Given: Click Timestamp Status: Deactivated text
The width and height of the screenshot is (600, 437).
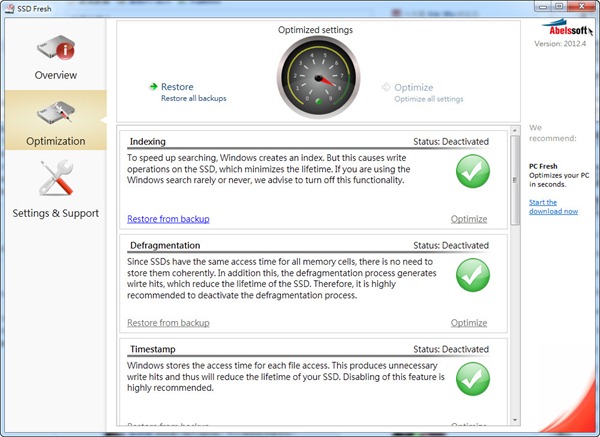Looking at the screenshot, I should click(x=451, y=349).
